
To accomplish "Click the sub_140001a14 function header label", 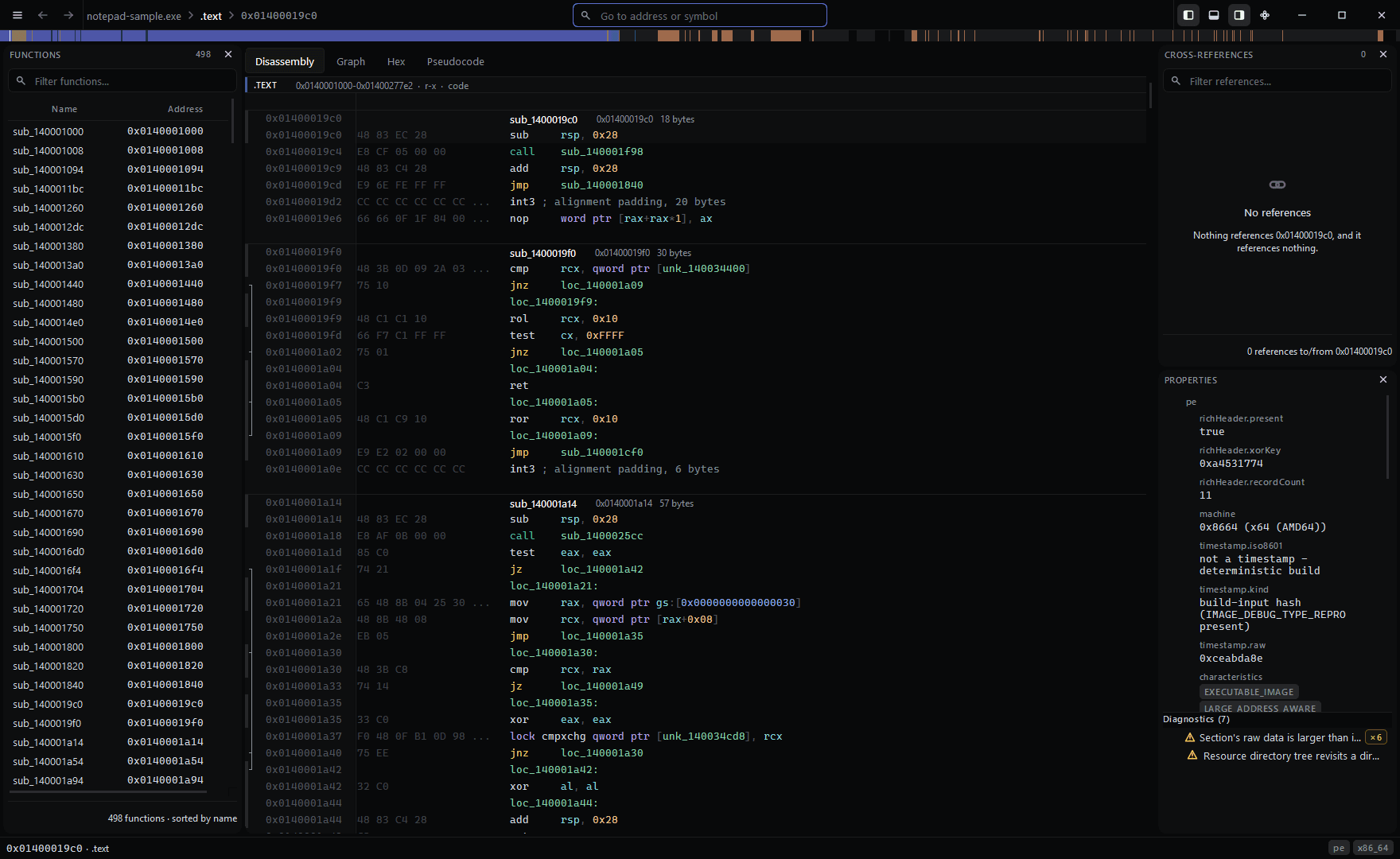I will click(543, 503).
